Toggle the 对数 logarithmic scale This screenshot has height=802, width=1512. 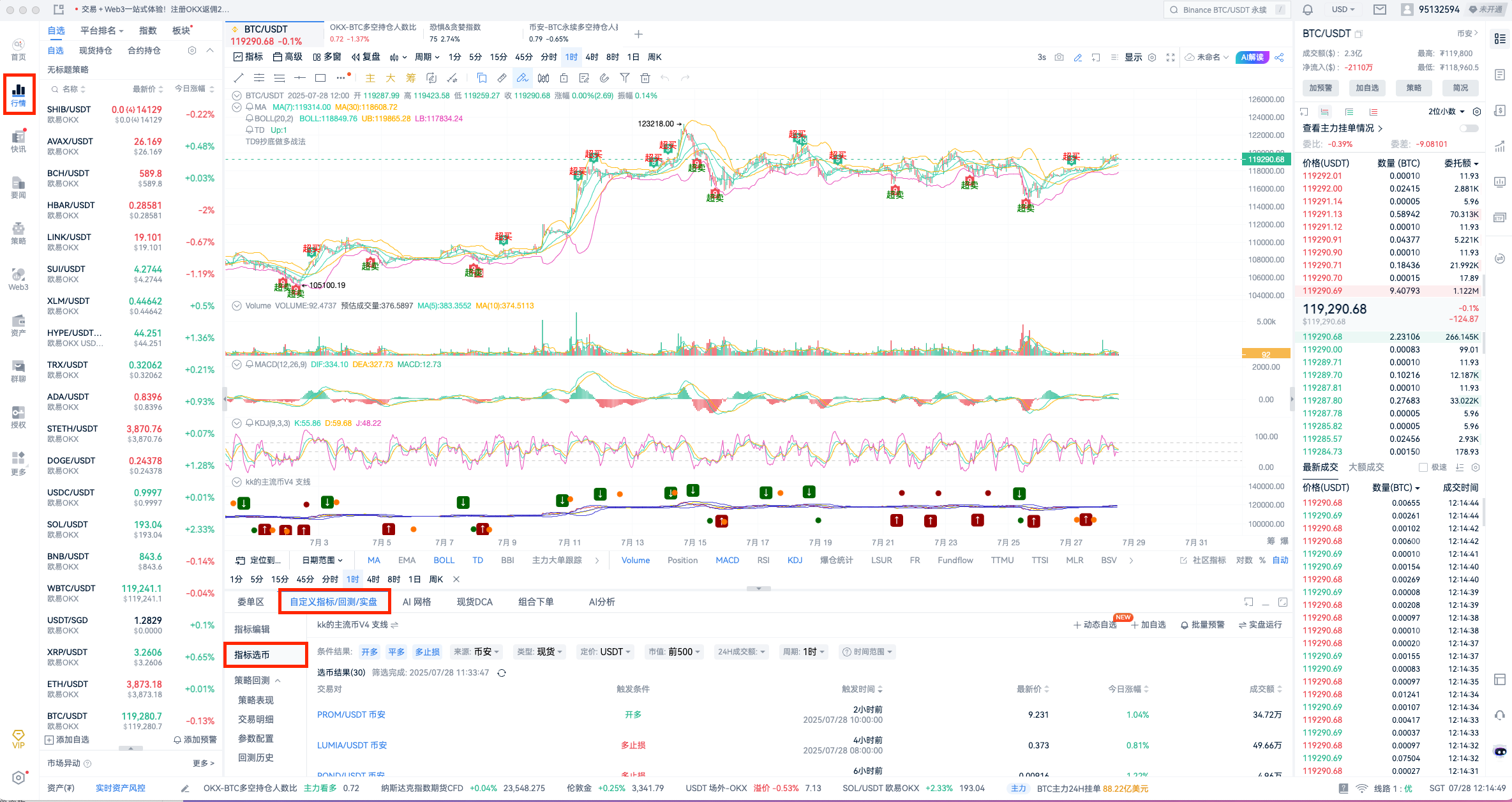[1244, 560]
